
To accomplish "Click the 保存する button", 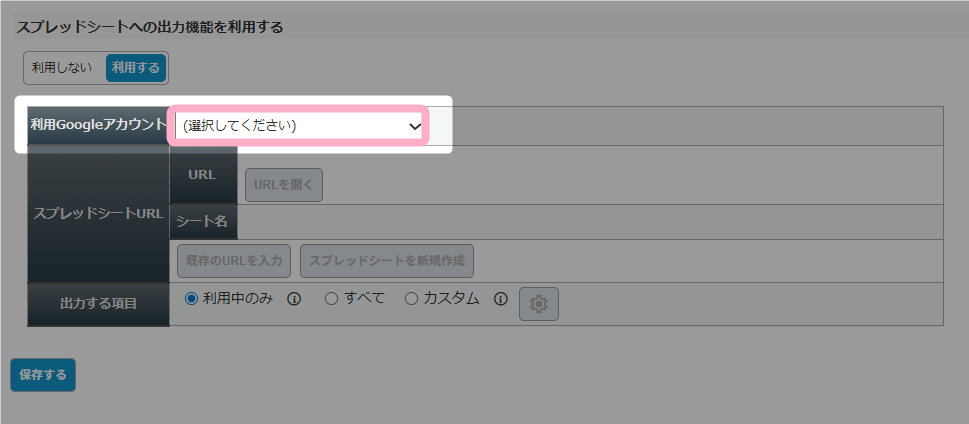I will click(43, 375).
